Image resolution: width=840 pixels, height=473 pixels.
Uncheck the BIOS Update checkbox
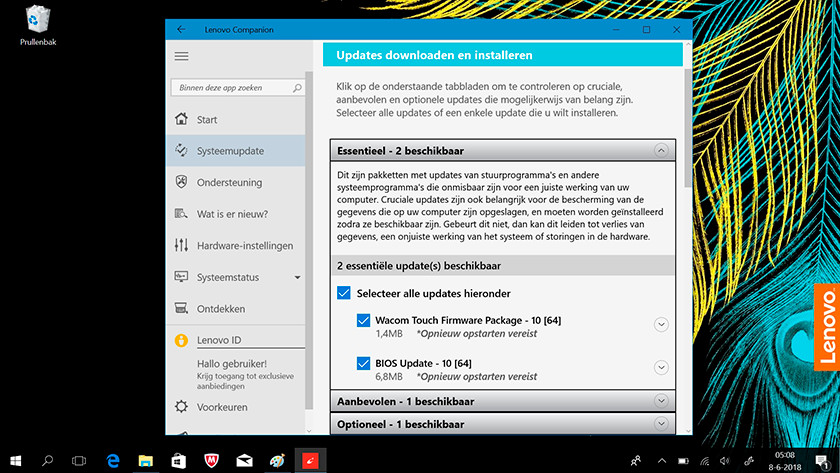click(x=363, y=364)
